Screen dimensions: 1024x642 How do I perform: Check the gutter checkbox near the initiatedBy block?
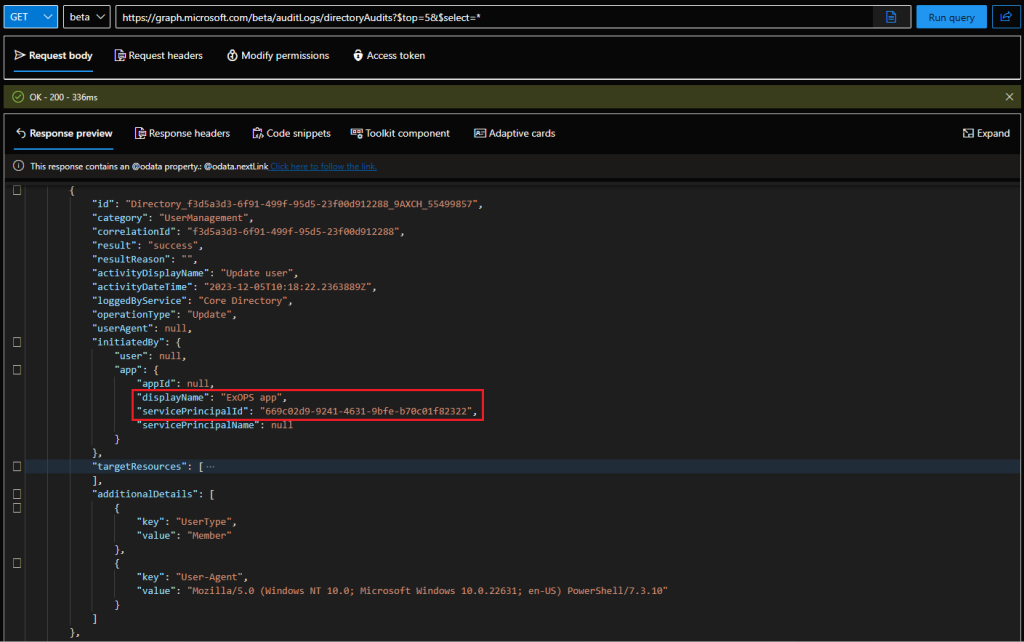tap(16, 341)
